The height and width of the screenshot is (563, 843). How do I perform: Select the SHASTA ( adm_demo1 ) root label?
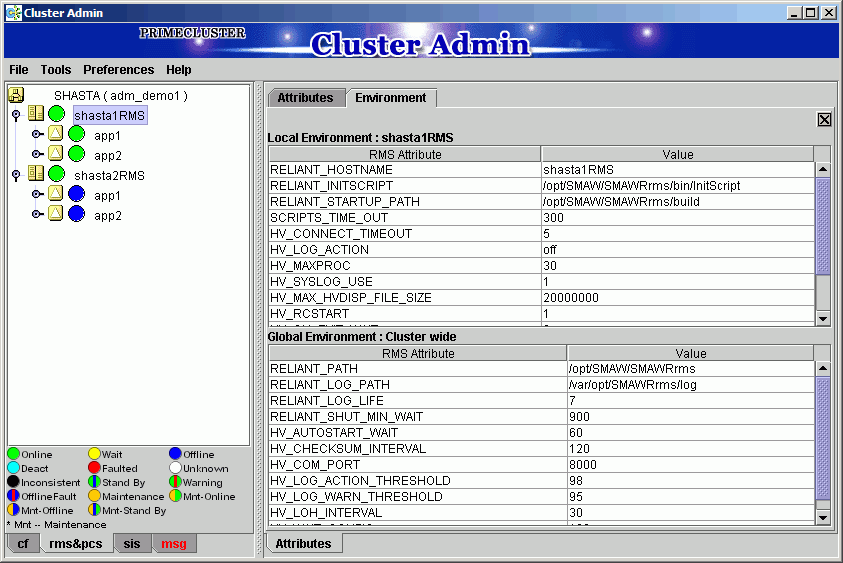[121, 96]
